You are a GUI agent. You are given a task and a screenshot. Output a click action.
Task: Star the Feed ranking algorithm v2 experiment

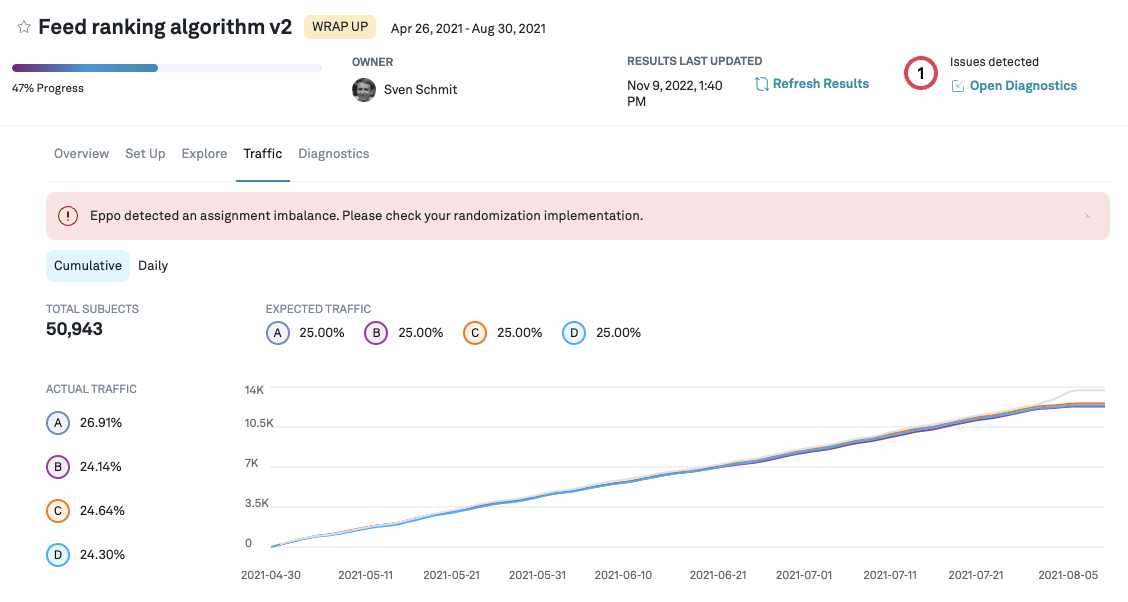[24, 28]
